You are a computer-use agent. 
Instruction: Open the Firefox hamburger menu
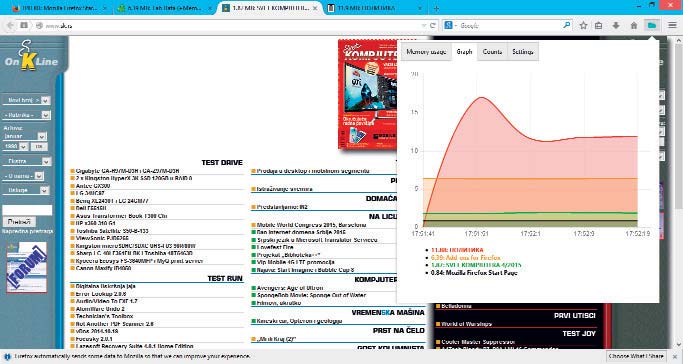(x=673, y=26)
